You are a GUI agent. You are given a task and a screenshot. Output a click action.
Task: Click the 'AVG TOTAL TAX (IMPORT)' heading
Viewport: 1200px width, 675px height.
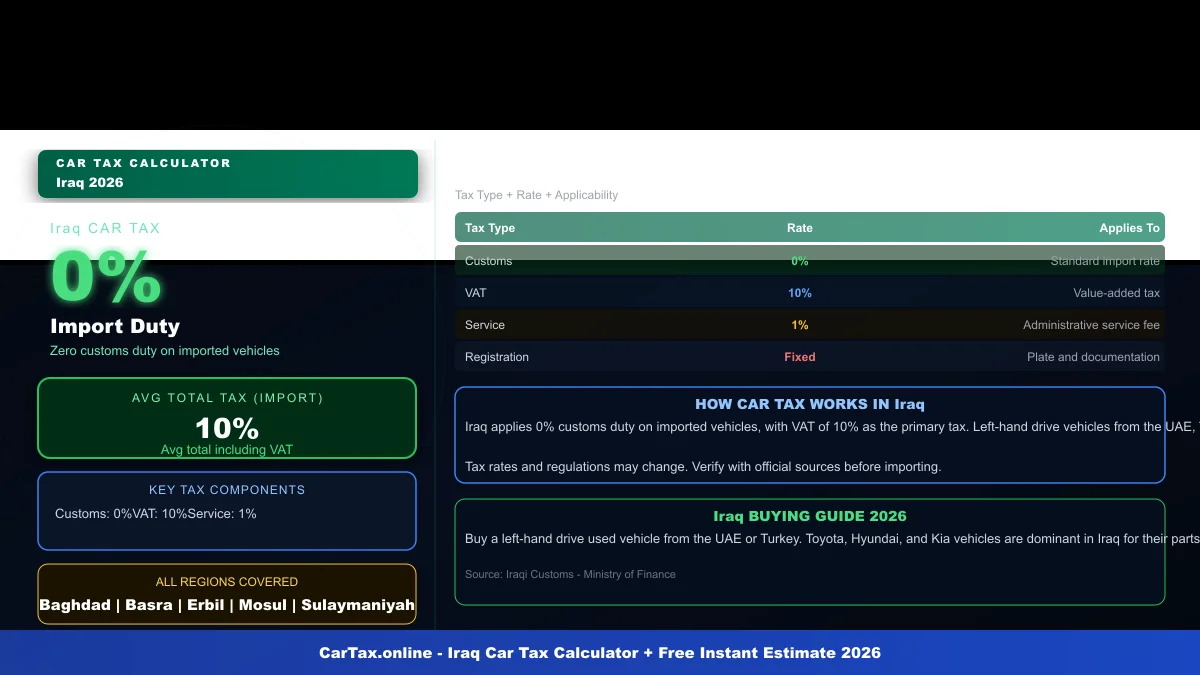point(228,398)
